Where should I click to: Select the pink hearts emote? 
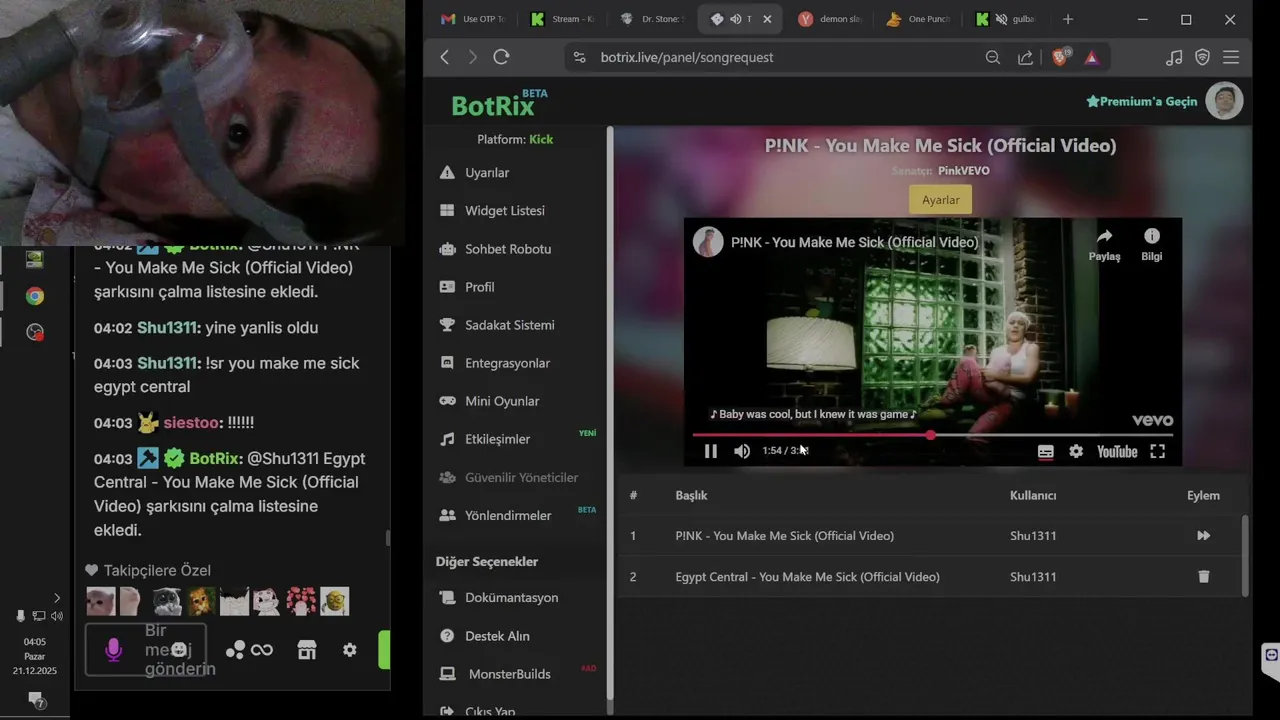pyautogui.click(x=301, y=601)
